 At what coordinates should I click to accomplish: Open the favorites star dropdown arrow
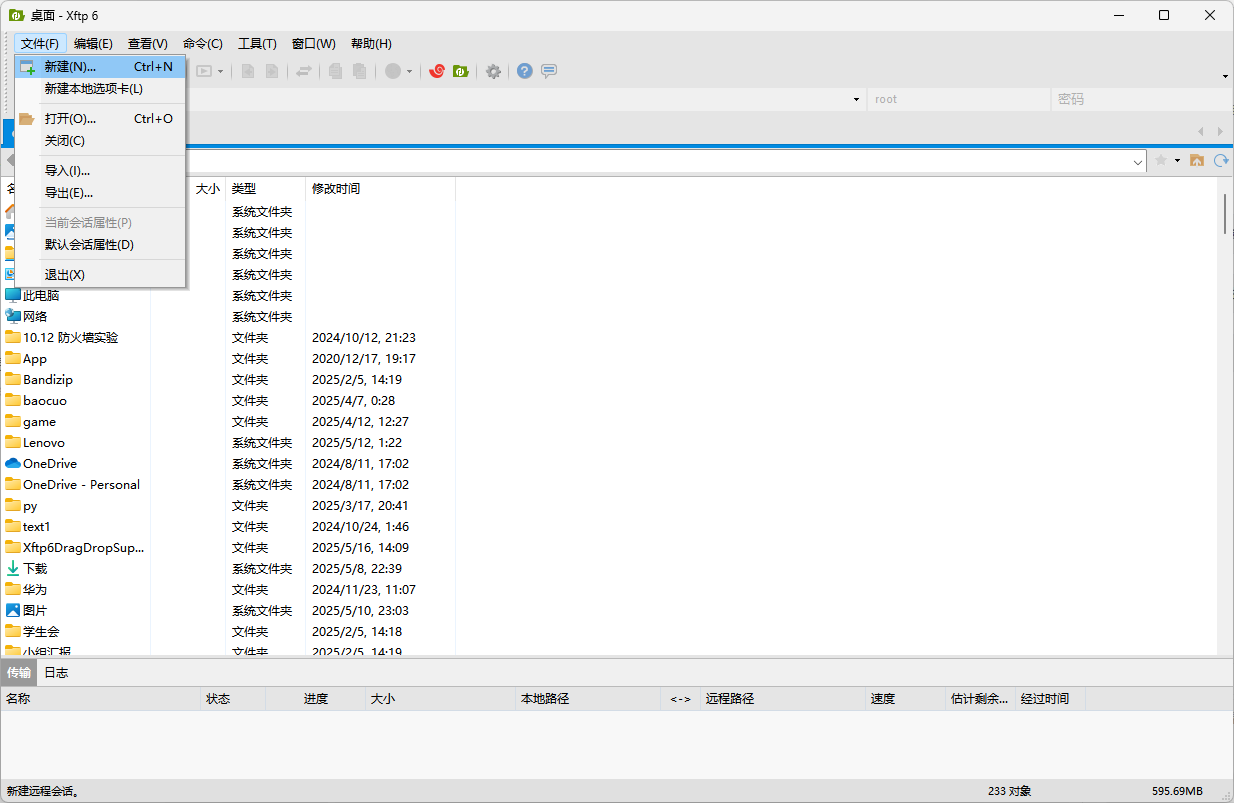click(1177, 160)
